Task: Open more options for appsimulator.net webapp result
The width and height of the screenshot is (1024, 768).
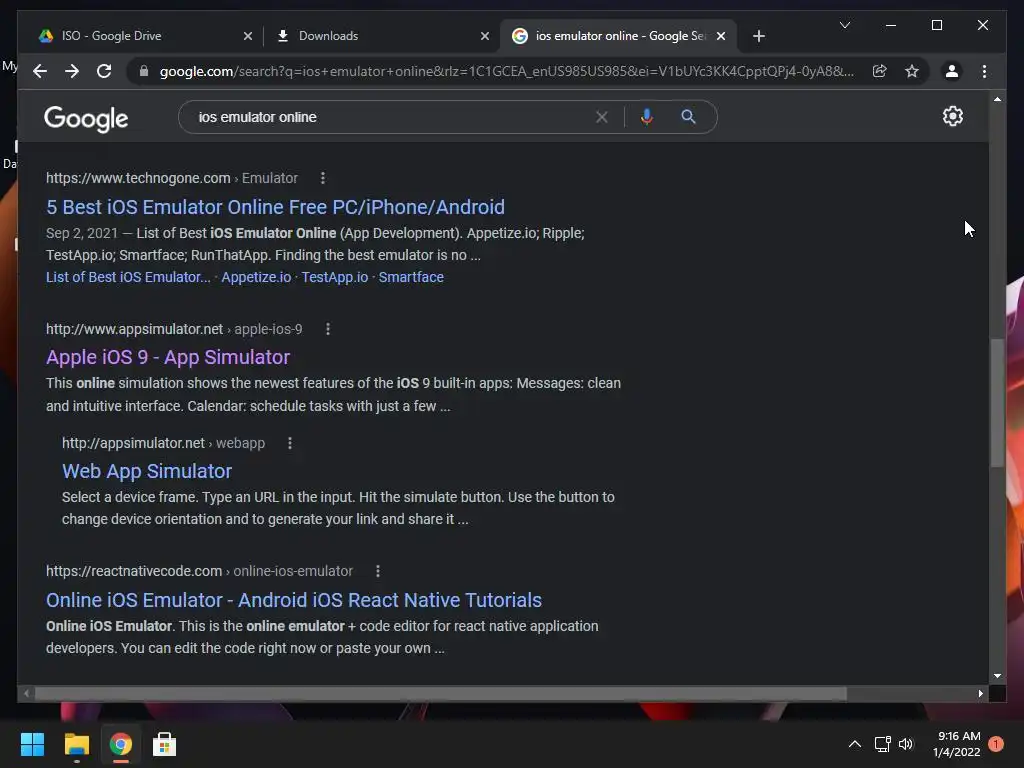Action: (290, 443)
